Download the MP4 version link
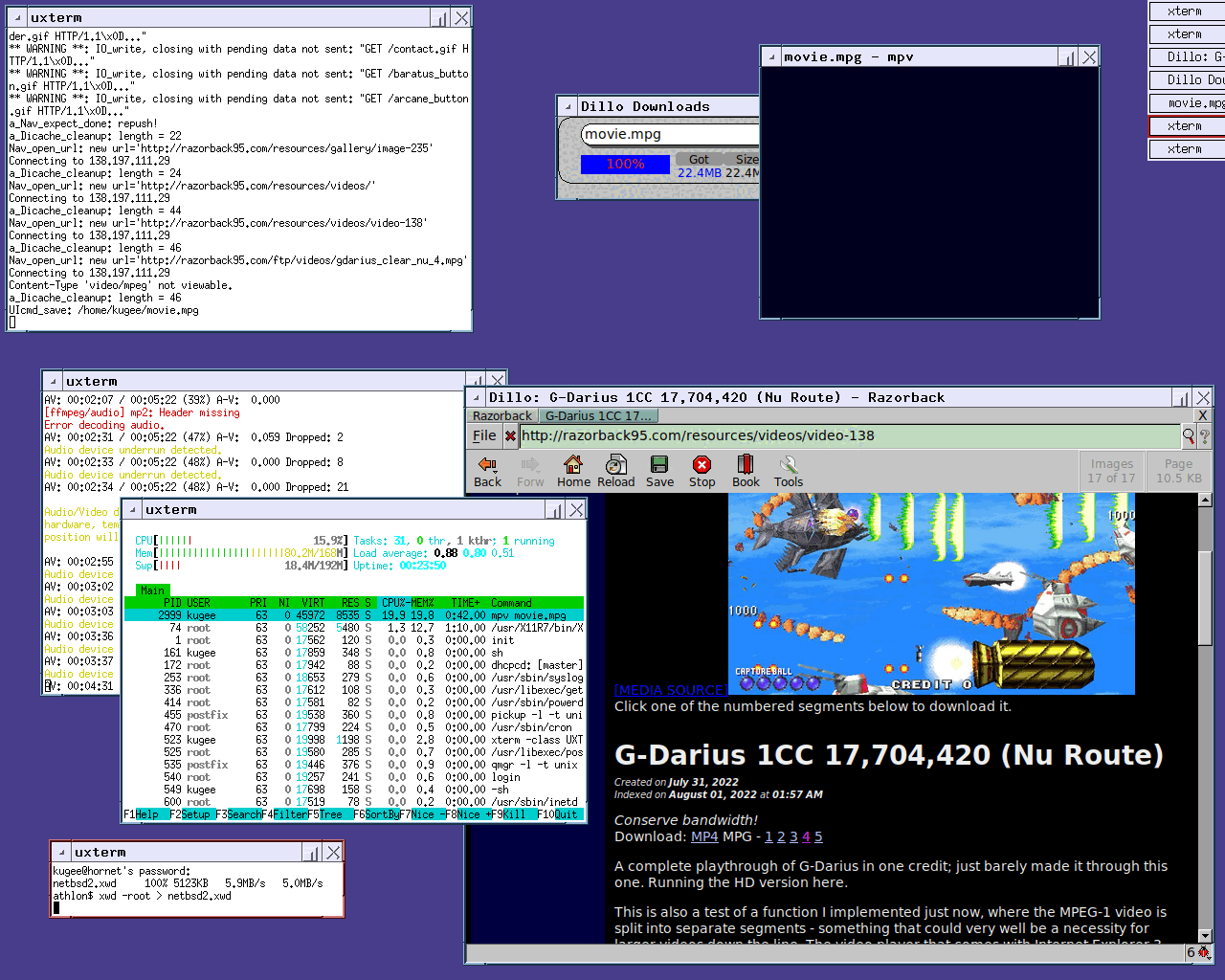 704,837
